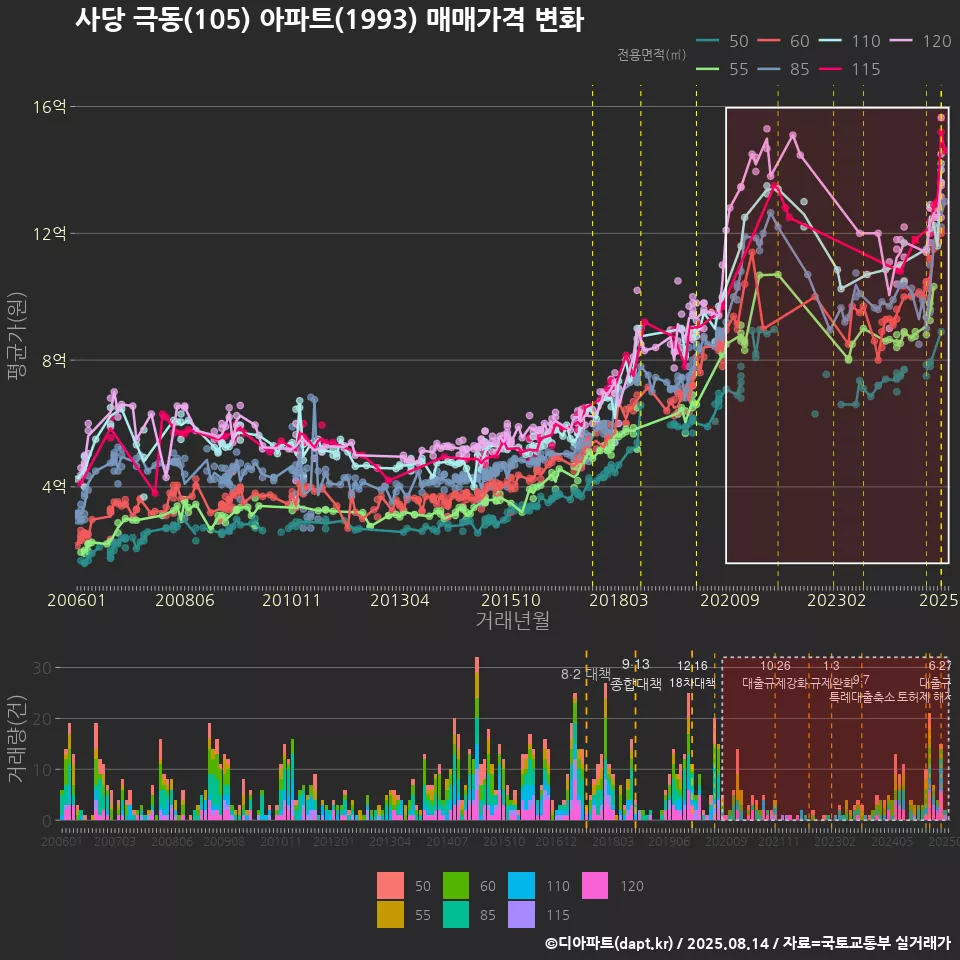Click the 30 volume axis label
This screenshot has height=960, width=960.
(42, 668)
